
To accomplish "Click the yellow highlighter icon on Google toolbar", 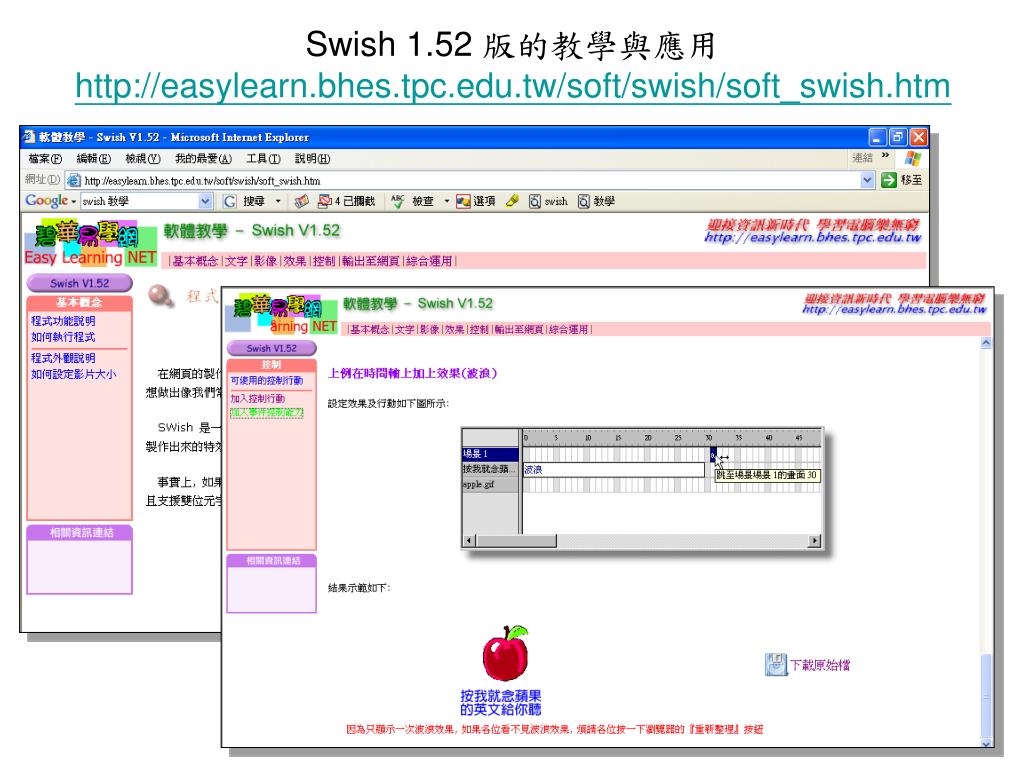I will pos(512,201).
